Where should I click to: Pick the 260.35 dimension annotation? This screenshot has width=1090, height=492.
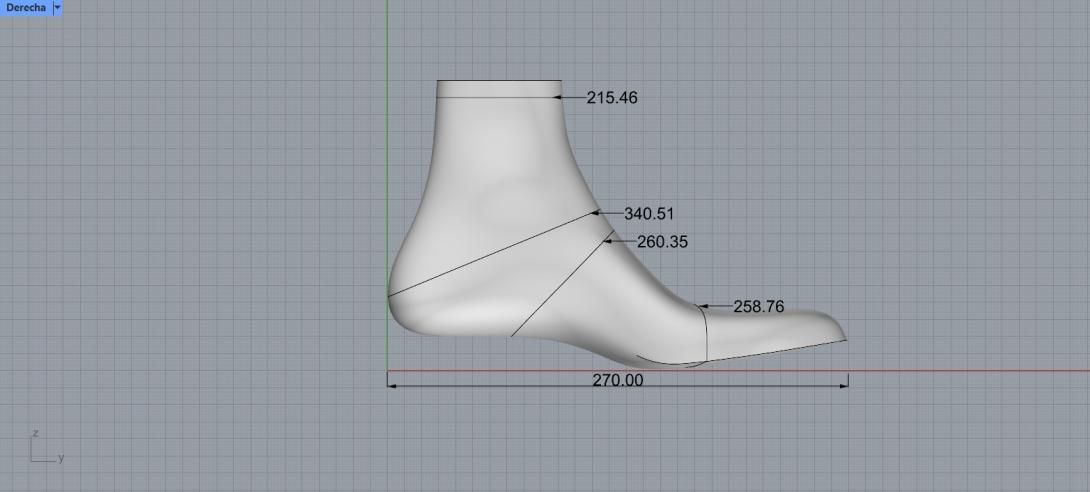(x=662, y=242)
